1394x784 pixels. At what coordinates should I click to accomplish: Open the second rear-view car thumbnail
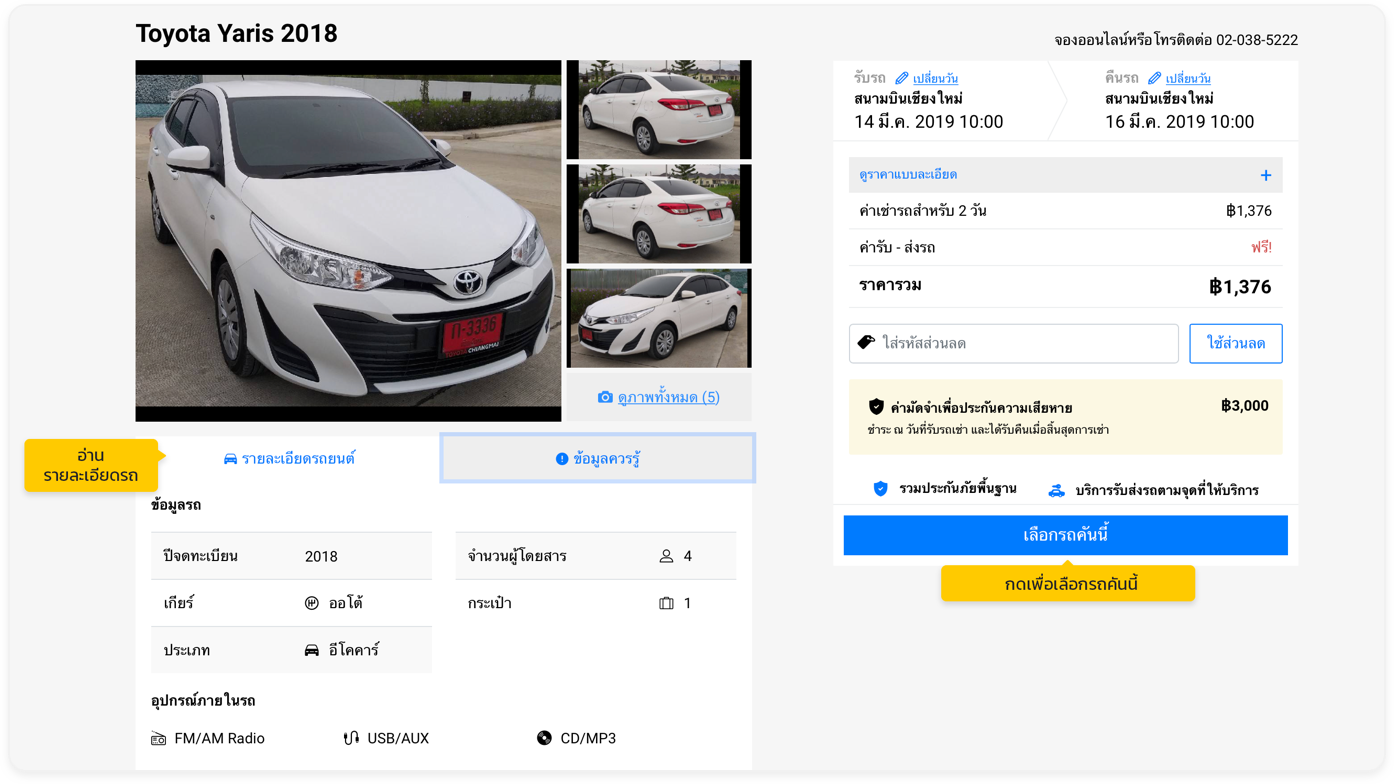(659, 214)
